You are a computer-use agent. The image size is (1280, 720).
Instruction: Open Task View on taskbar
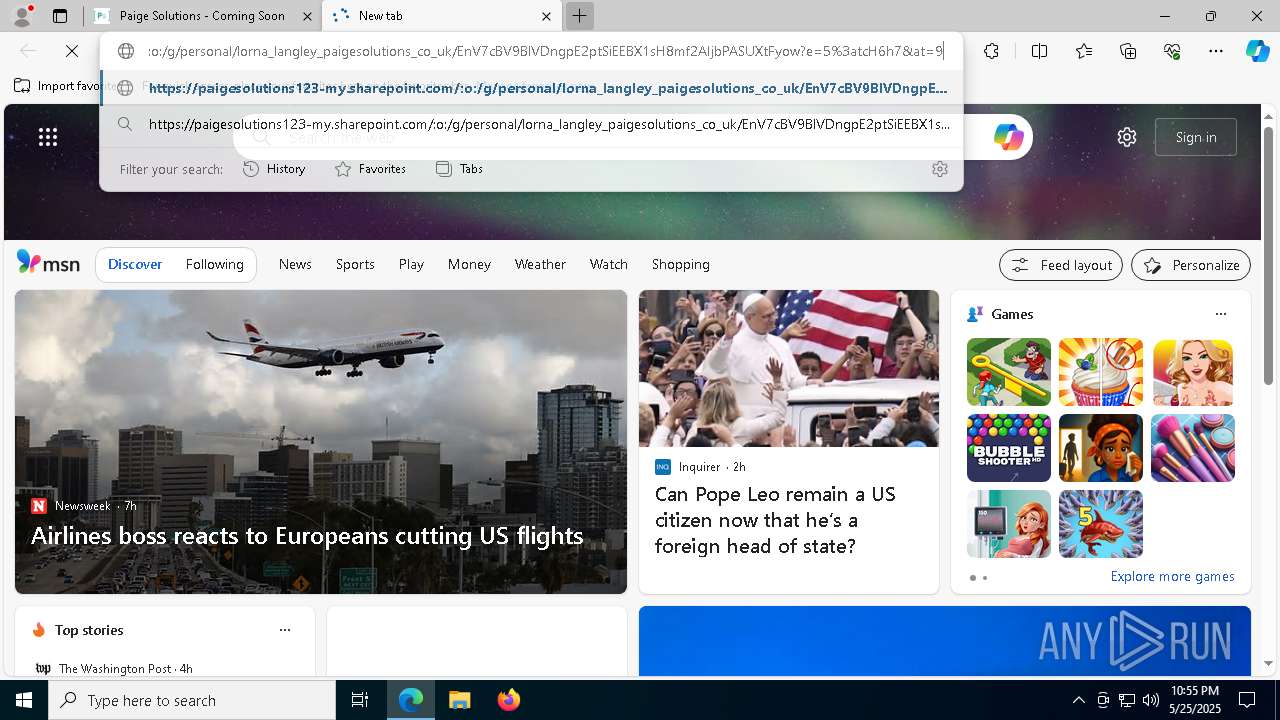360,700
